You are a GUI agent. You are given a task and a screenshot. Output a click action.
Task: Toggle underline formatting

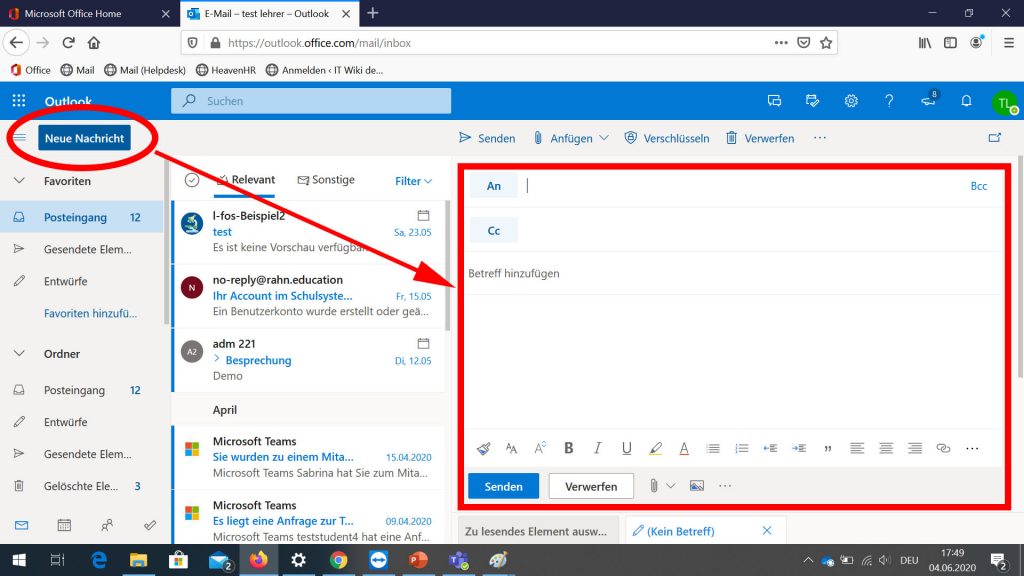[627, 449]
